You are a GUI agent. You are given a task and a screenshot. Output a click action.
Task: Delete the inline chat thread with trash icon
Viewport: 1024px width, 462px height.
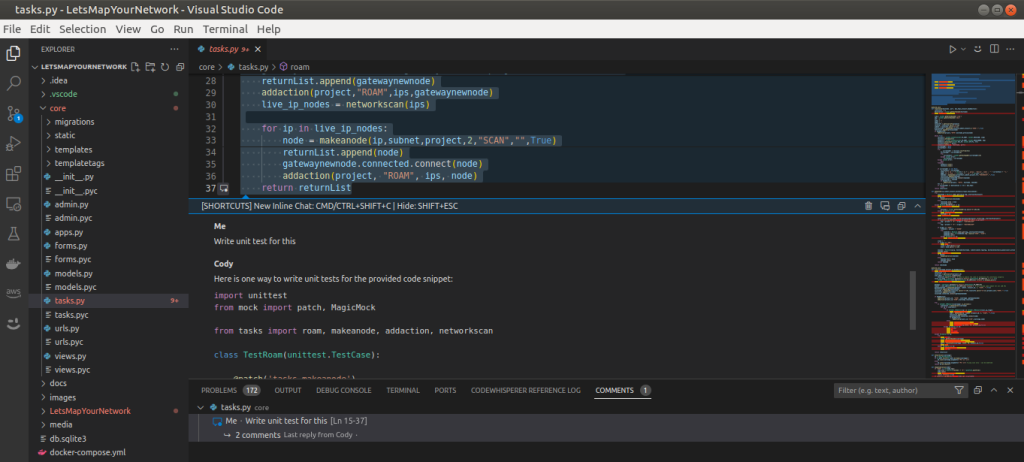tap(869, 206)
